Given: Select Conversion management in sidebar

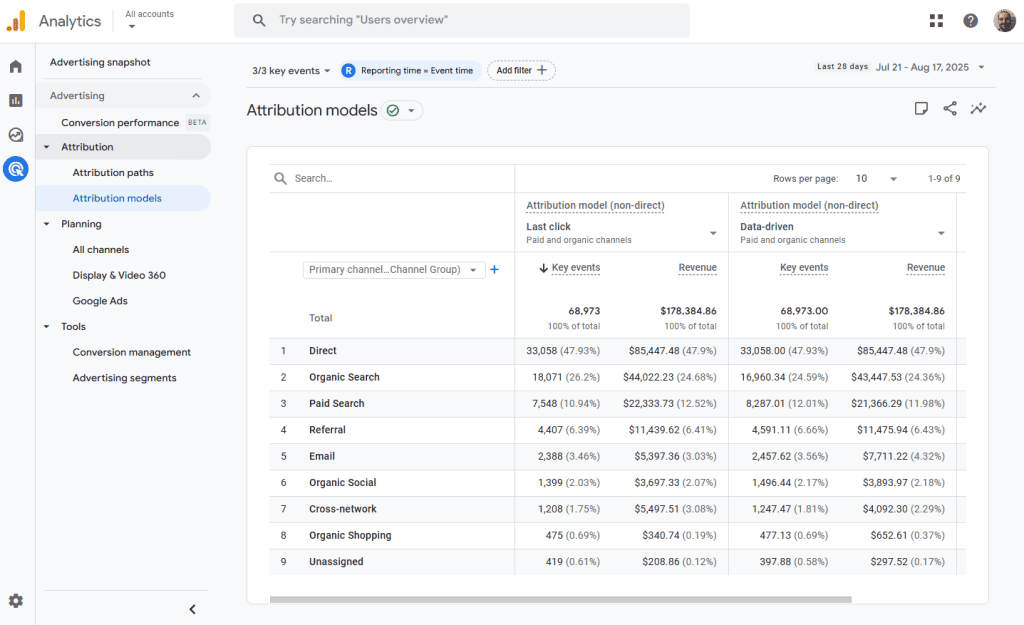Looking at the screenshot, I should [131, 352].
